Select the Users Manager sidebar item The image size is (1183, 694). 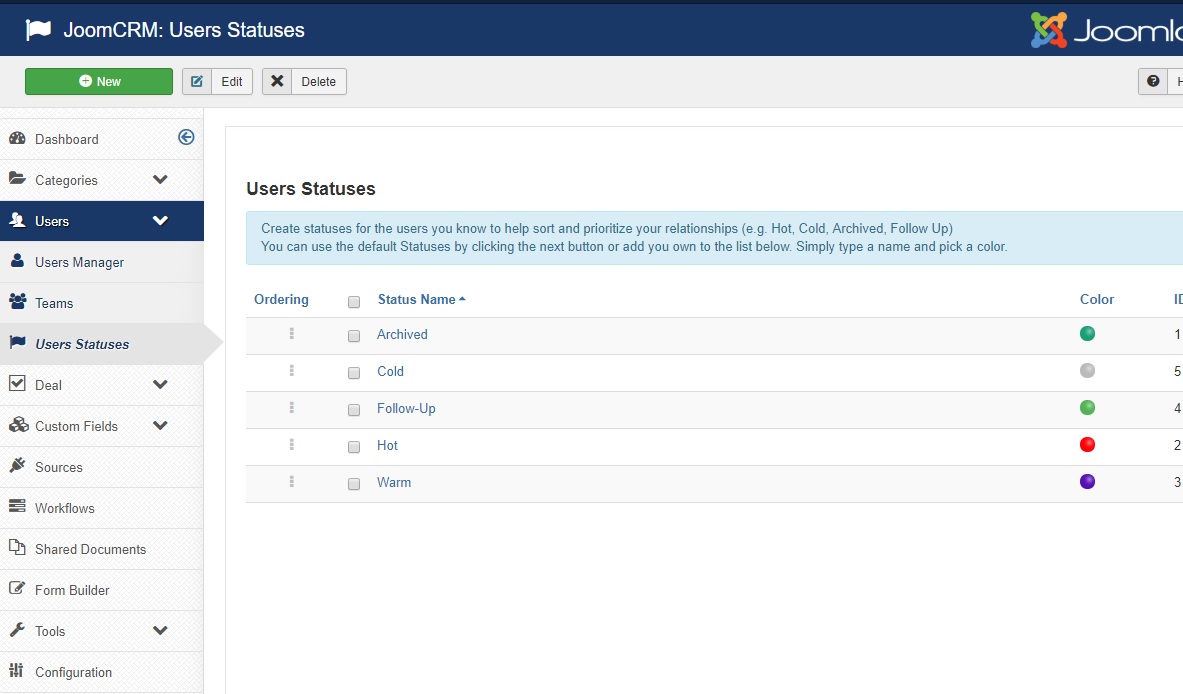77,261
